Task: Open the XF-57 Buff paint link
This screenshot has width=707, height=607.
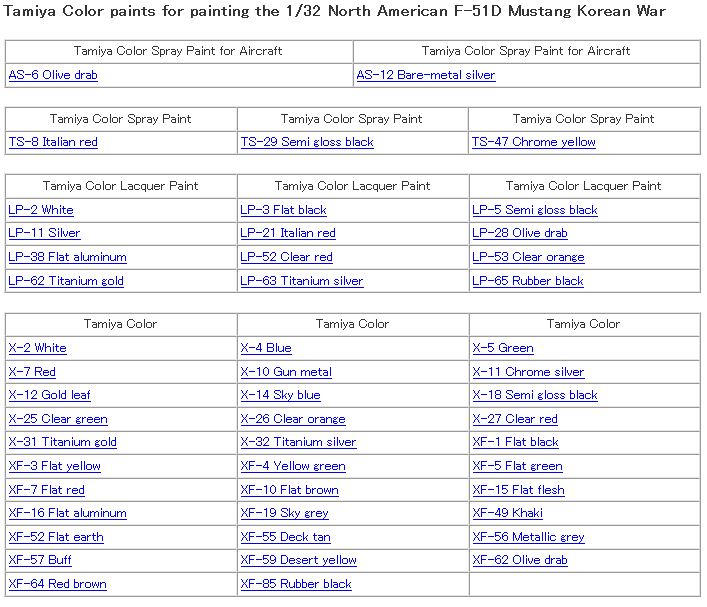Action: (40, 560)
